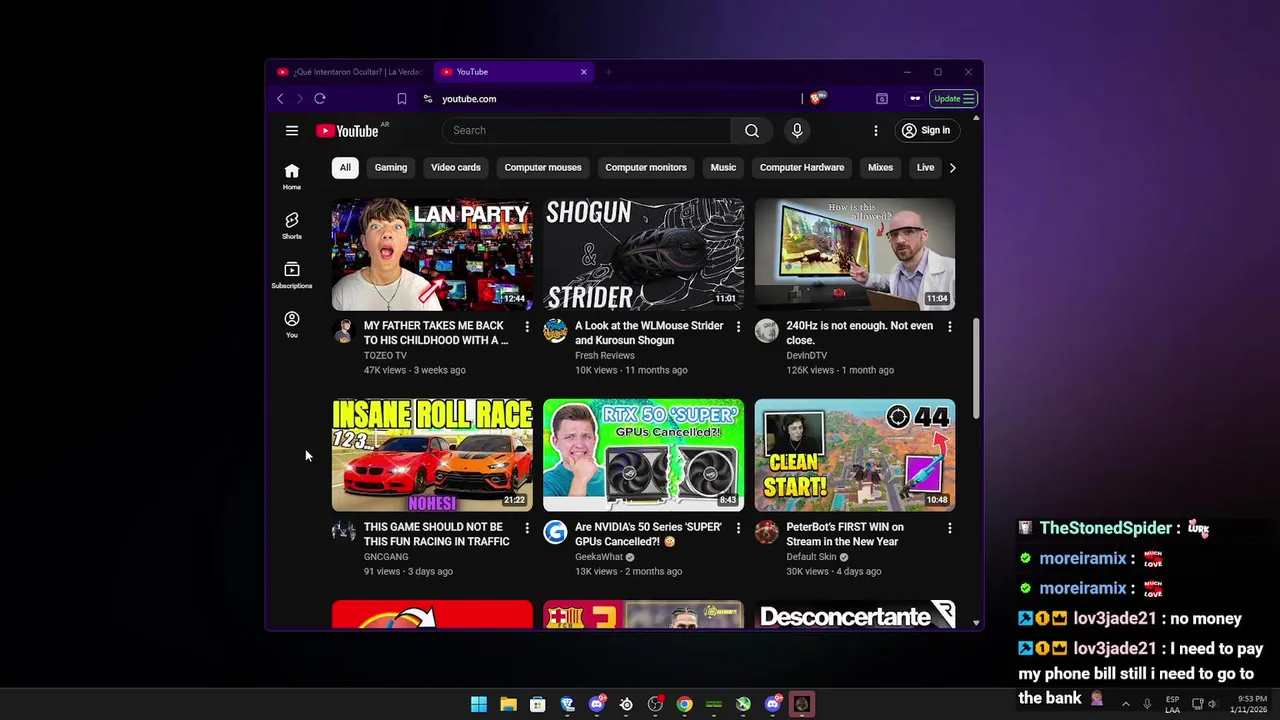Select the Computer mouses filter chip
This screenshot has height=720, width=1280.
pos(543,168)
